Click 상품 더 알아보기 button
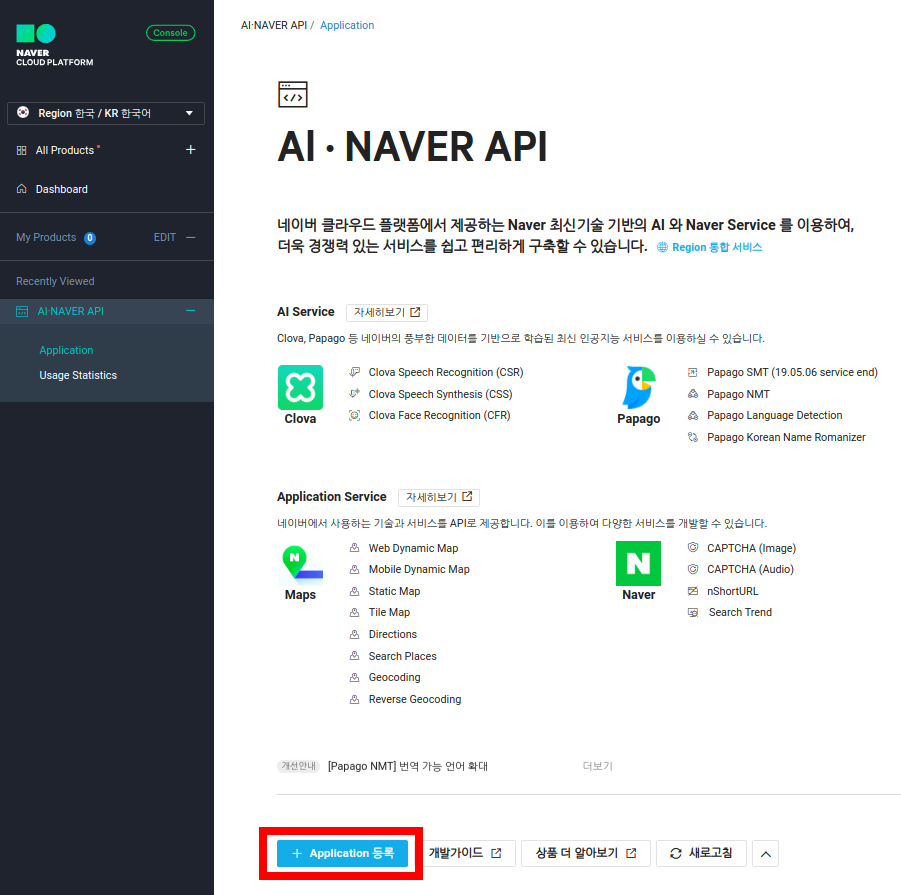The width and height of the screenshot is (901, 895). 586,854
